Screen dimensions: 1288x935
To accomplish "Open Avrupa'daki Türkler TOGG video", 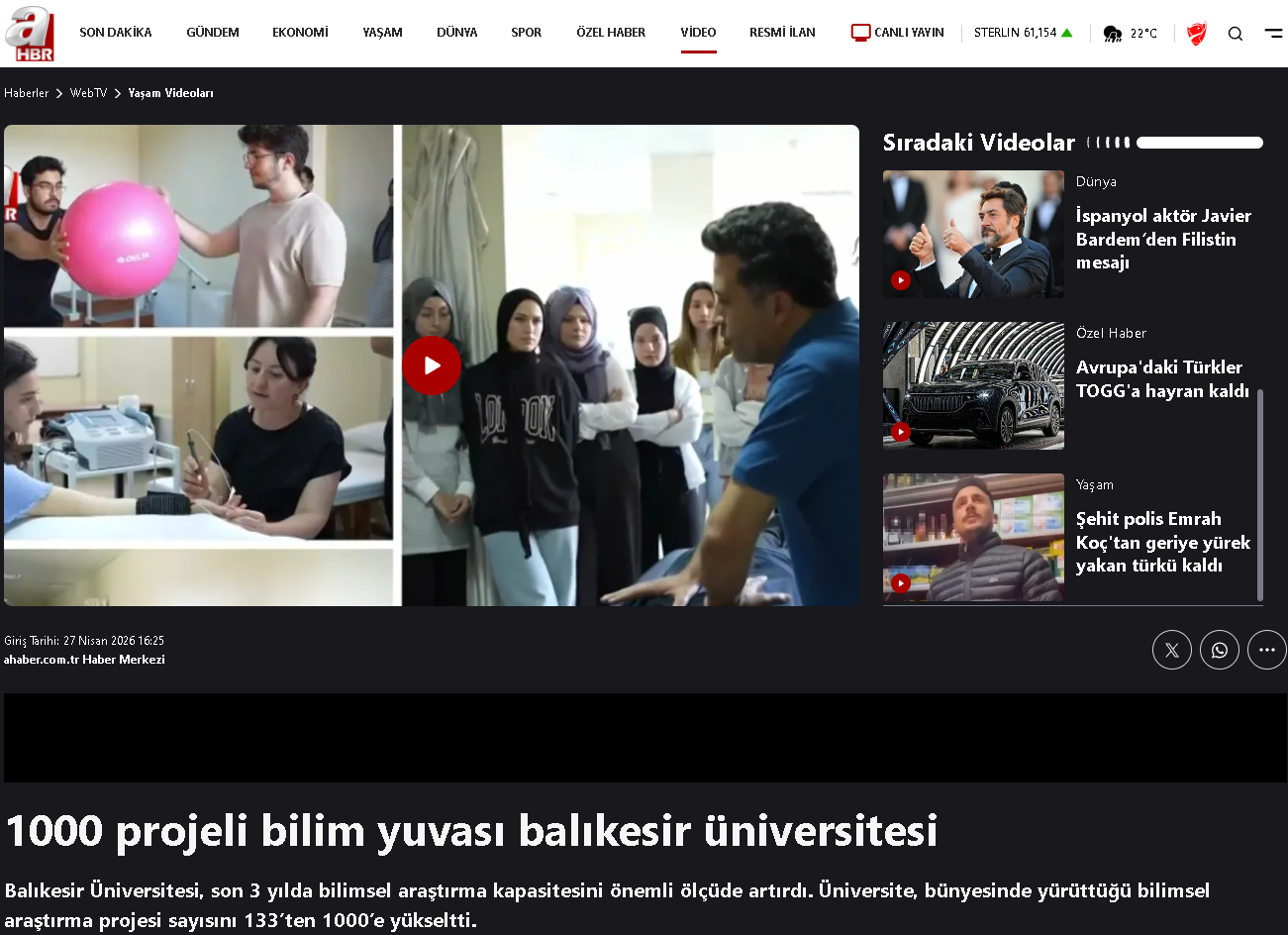I will point(1162,378).
